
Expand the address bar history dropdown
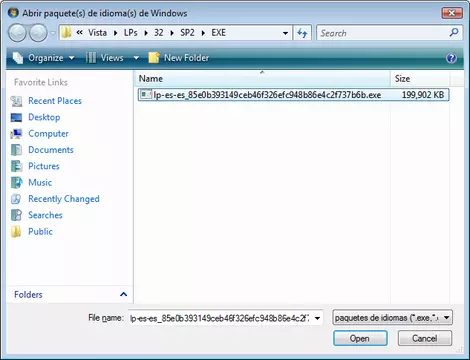285,33
